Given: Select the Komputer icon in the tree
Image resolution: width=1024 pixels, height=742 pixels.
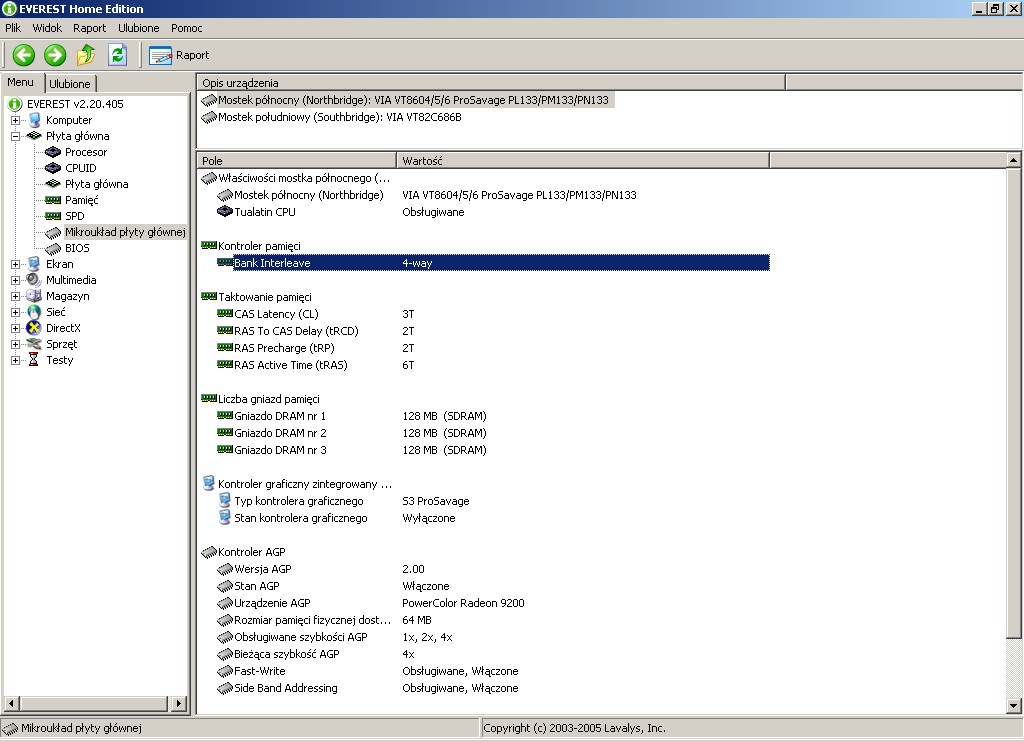Looking at the screenshot, I should coord(34,120).
